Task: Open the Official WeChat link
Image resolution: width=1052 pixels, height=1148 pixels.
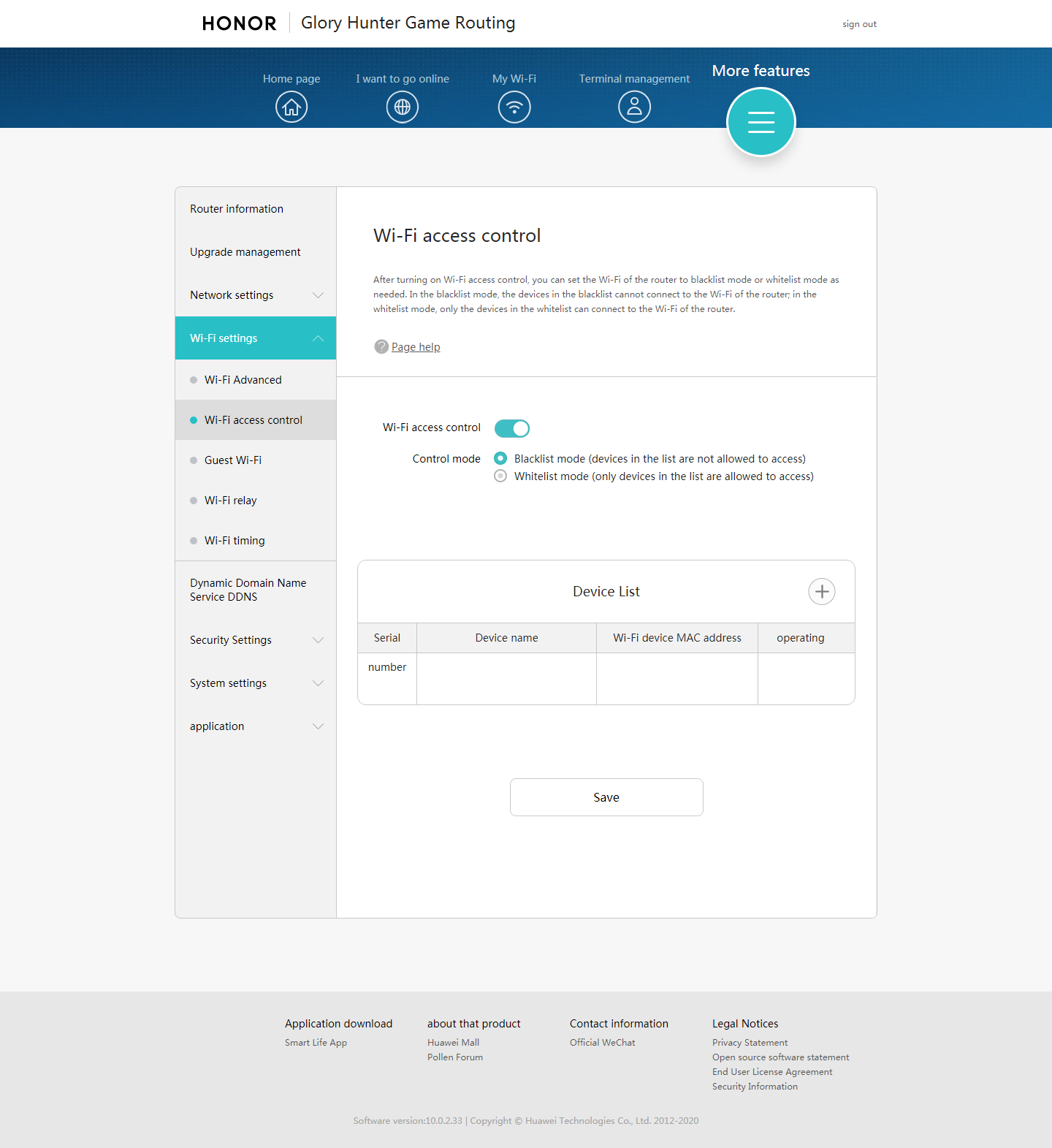Action: (x=603, y=1043)
